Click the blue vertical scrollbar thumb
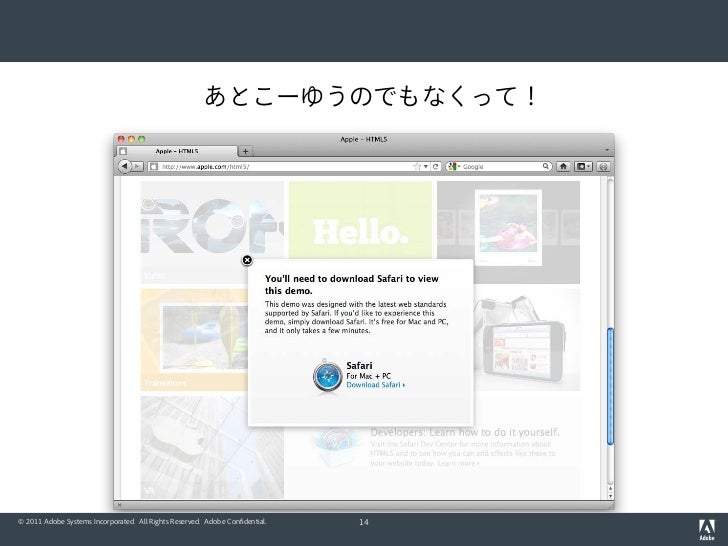 tap(610, 386)
